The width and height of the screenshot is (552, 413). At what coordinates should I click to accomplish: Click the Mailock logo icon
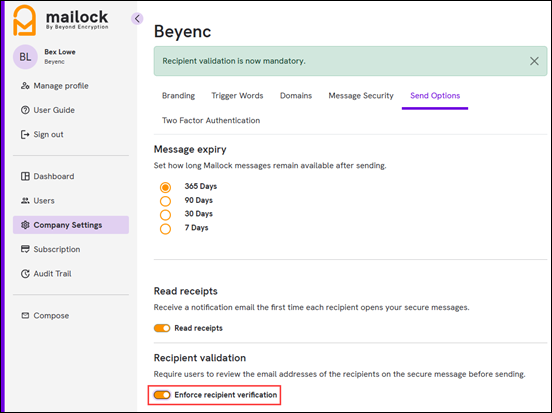[x=24, y=20]
